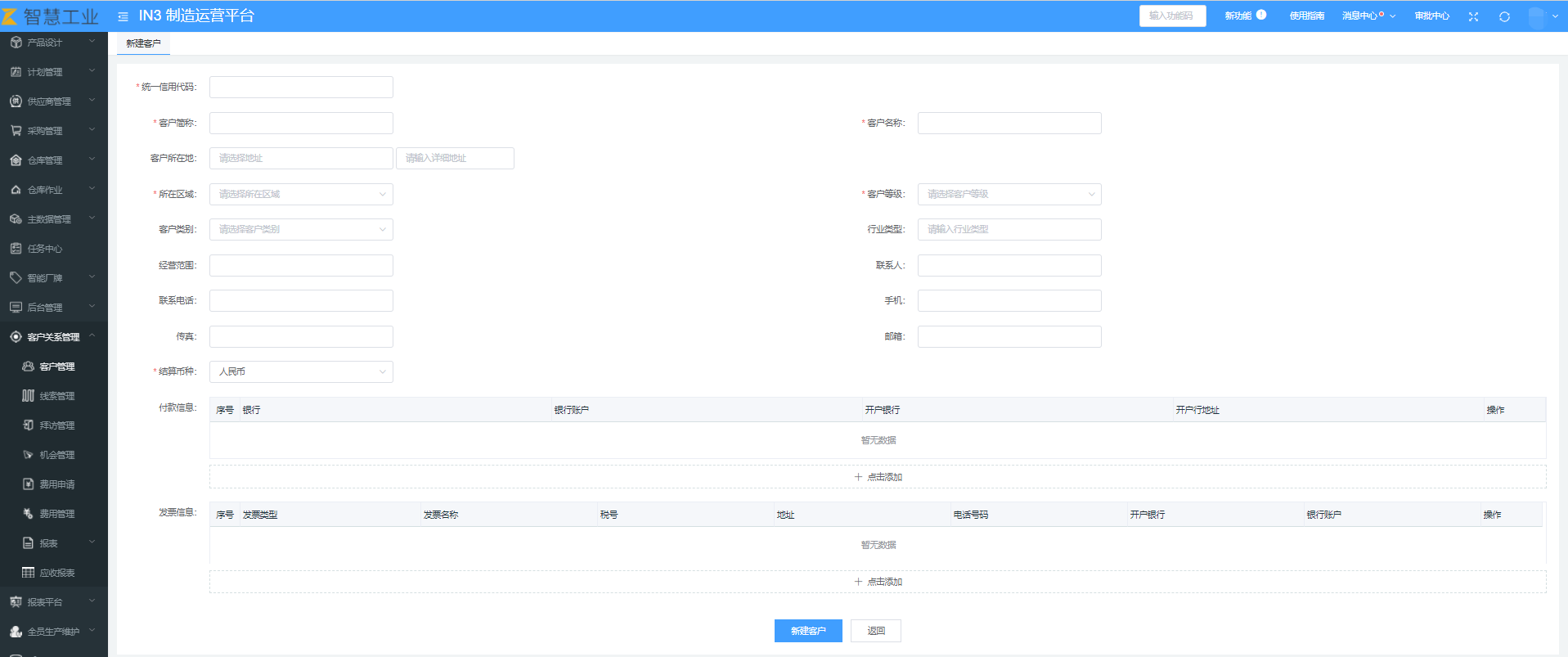The height and width of the screenshot is (657, 1568).
Task: Go to 机会管理 in the sidebar
Action: tap(56, 455)
